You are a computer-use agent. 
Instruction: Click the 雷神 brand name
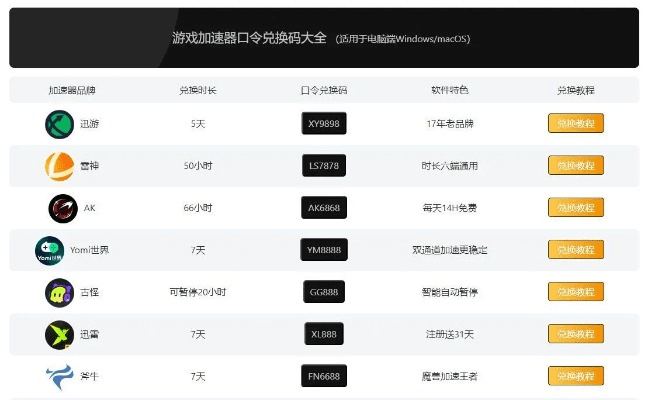point(89,166)
